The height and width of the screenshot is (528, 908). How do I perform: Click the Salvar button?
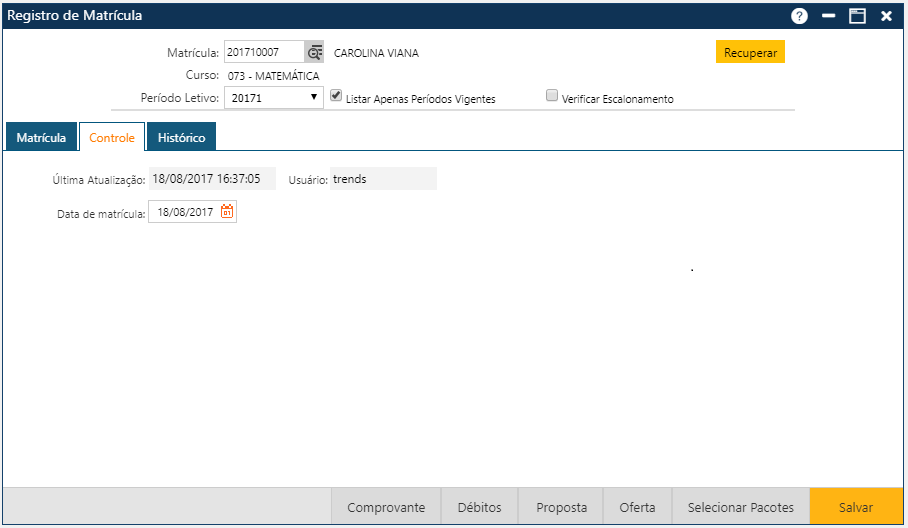[x=855, y=507]
